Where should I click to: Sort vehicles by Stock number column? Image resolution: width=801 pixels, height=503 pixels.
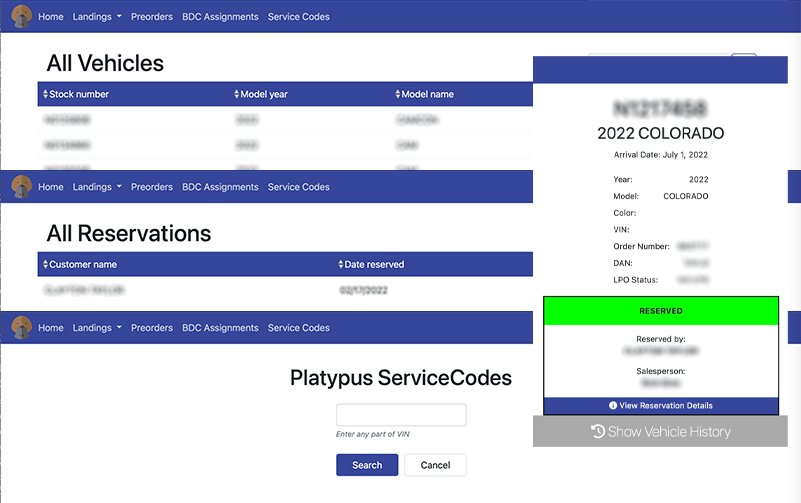[x=78, y=94]
